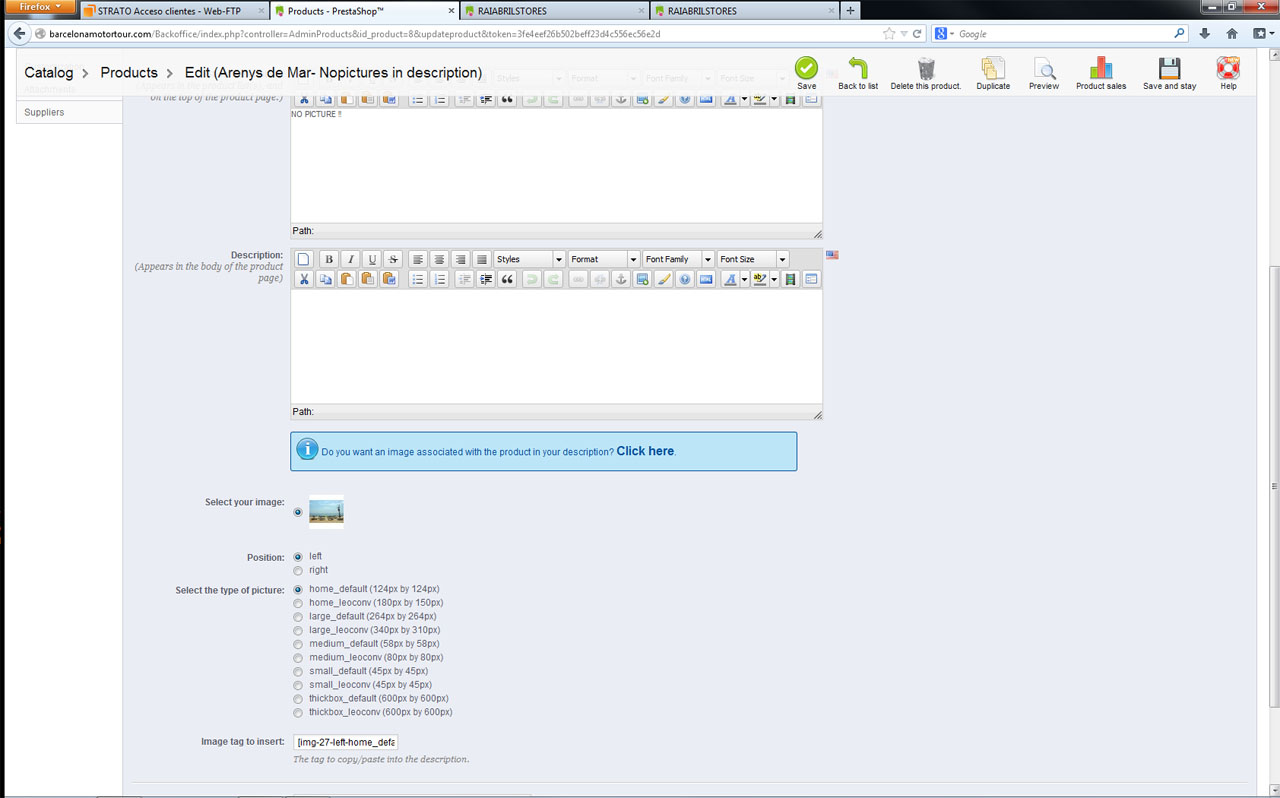Select the product image radio button

[298, 512]
